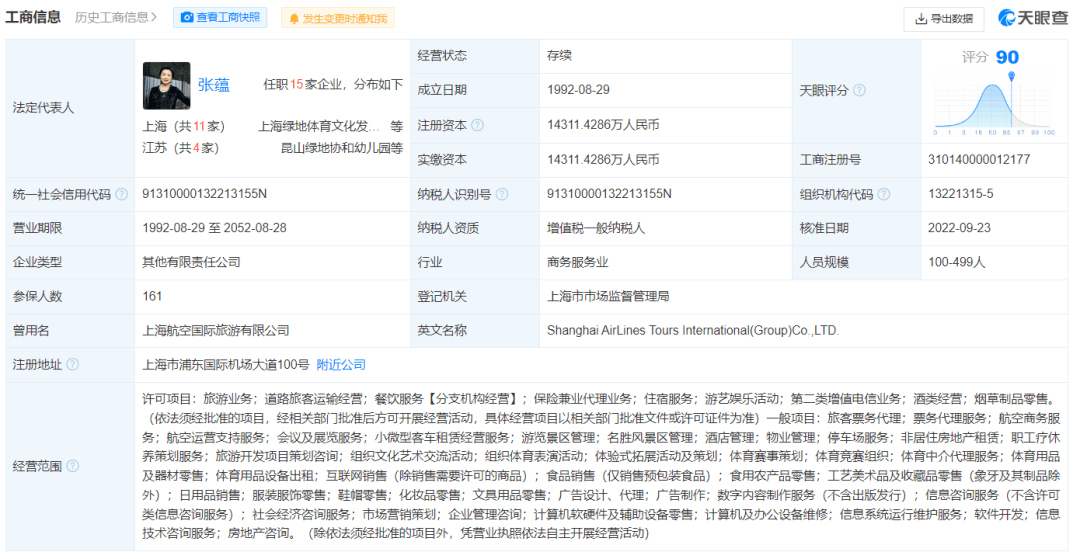Click 经营状态 value 存续
Image resolution: width=1080 pixels, height=559 pixels.
point(559,56)
